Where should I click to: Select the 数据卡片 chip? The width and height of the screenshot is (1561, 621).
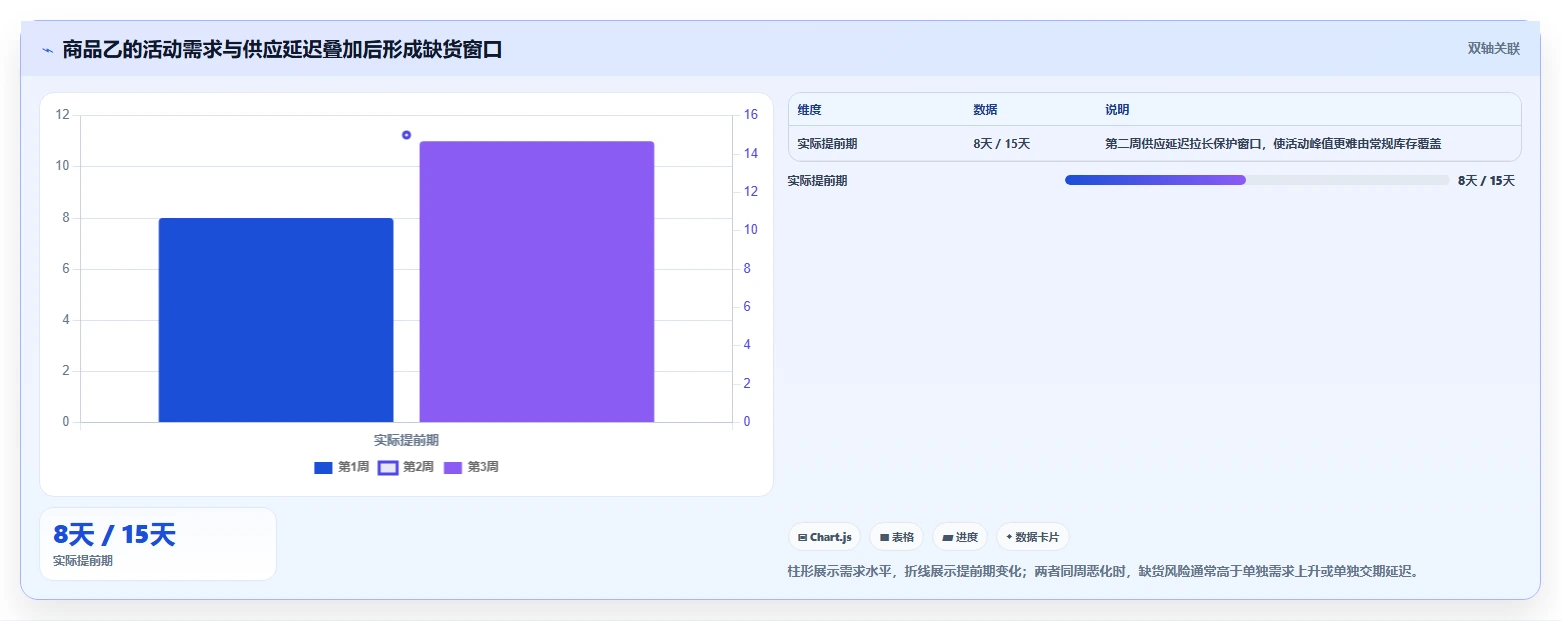click(x=1033, y=537)
